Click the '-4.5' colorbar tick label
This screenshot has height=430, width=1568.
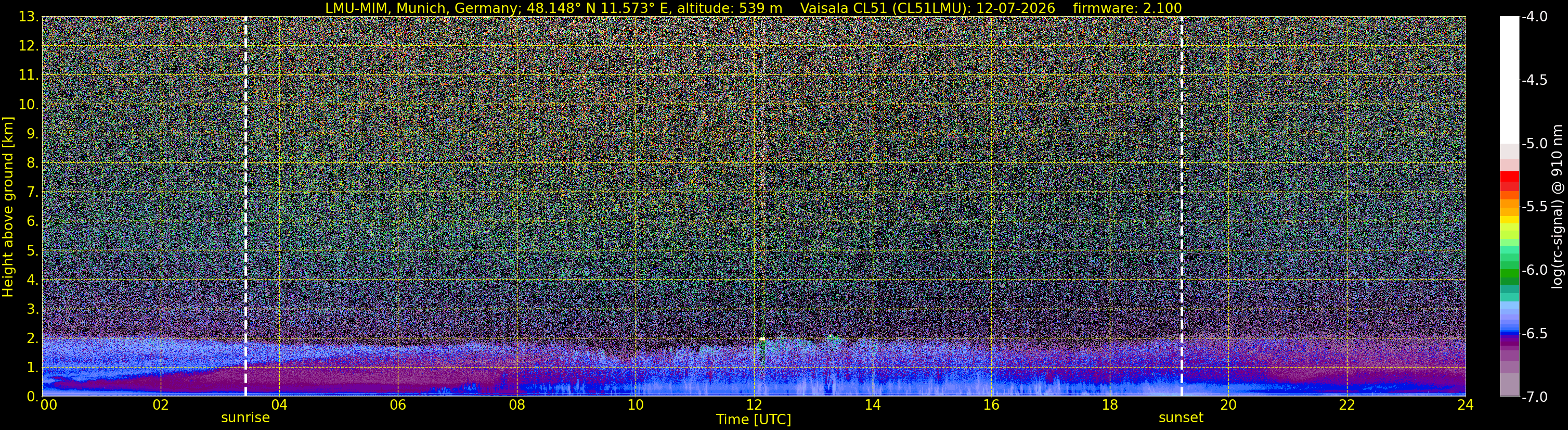point(1535,80)
